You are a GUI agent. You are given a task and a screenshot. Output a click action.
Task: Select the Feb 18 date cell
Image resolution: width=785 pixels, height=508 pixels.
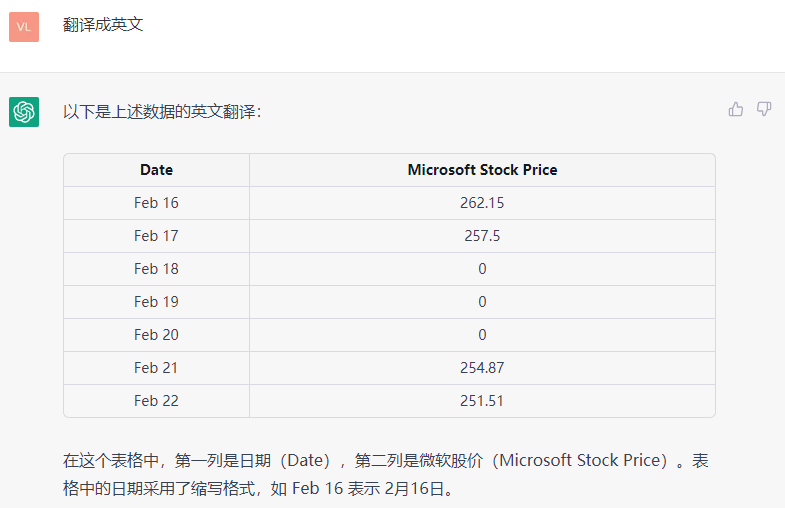[x=156, y=269]
